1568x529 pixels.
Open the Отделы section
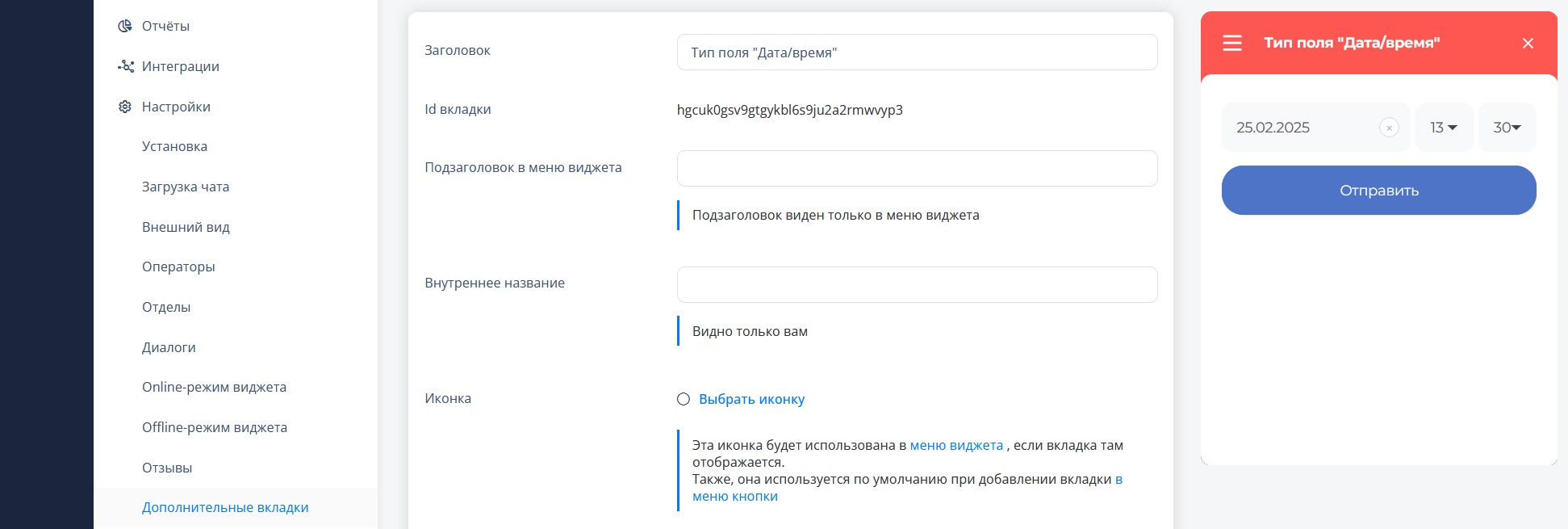166,307
